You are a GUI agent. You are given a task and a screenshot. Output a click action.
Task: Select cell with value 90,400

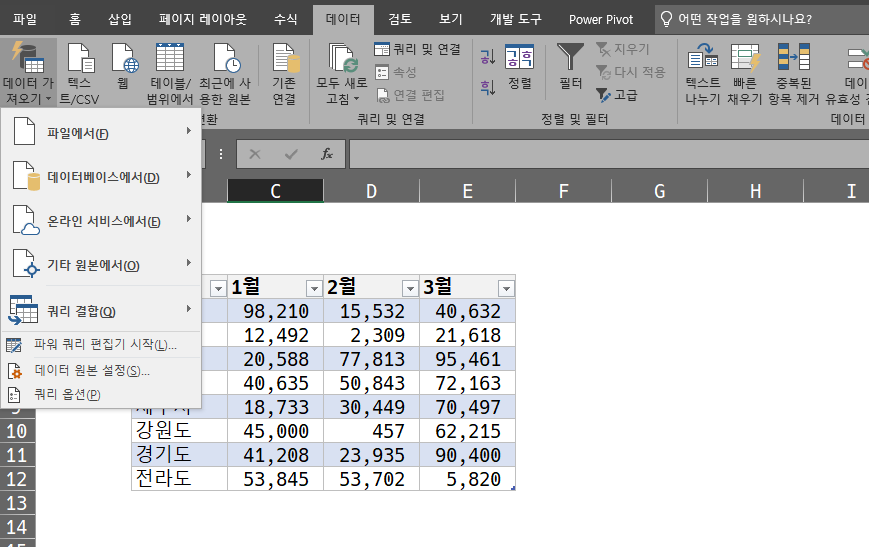(467, 455)
